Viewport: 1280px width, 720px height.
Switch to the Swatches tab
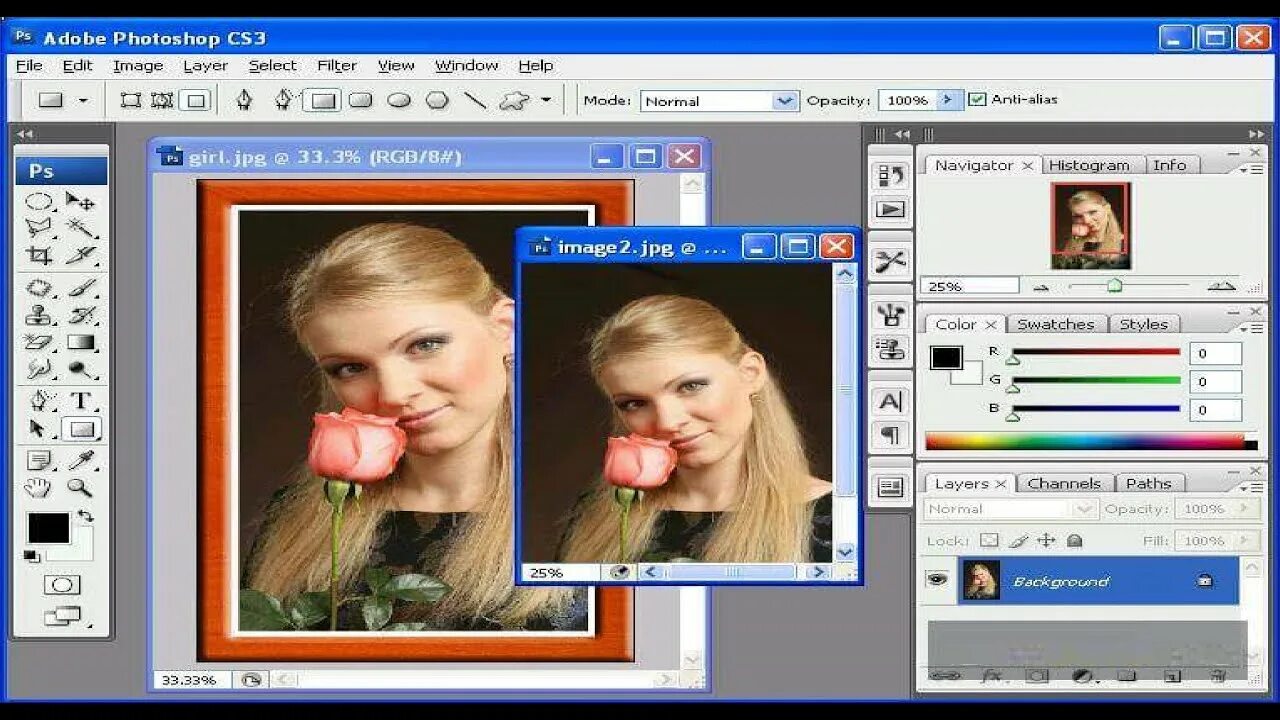click(x=1055, y=324)
